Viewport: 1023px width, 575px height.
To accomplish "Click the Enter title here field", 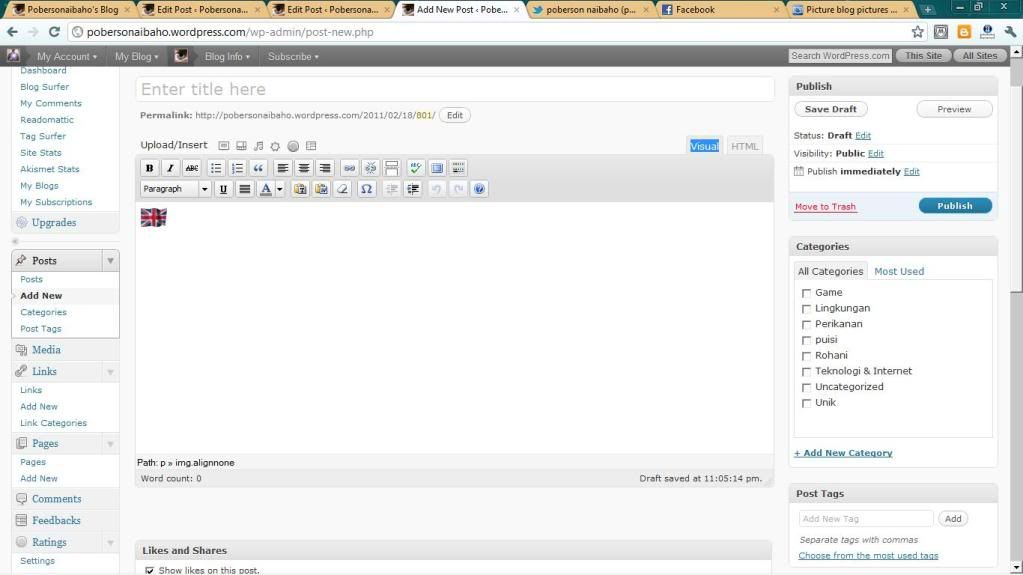I will click(454, 89).
